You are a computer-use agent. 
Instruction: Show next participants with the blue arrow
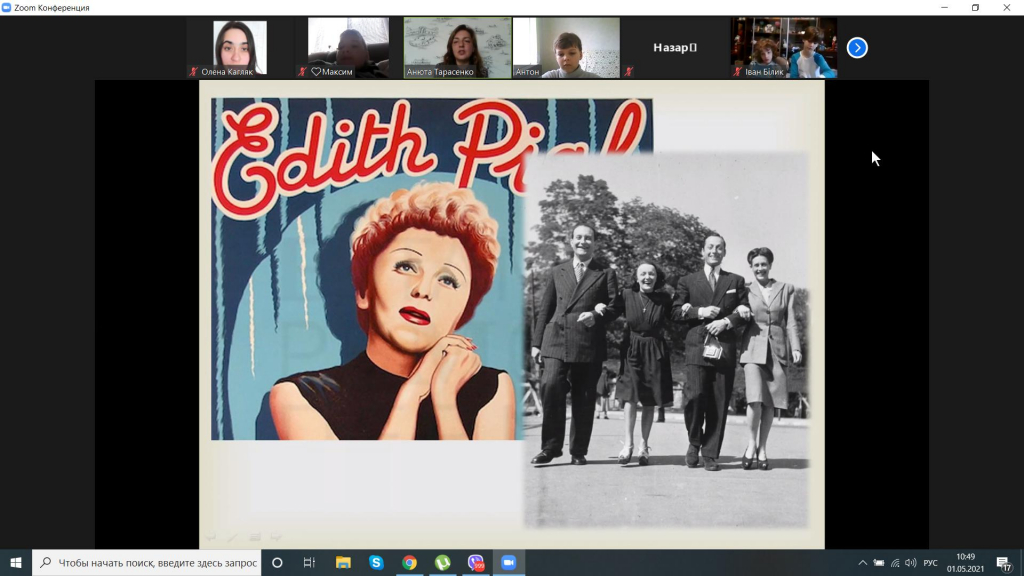857,48
